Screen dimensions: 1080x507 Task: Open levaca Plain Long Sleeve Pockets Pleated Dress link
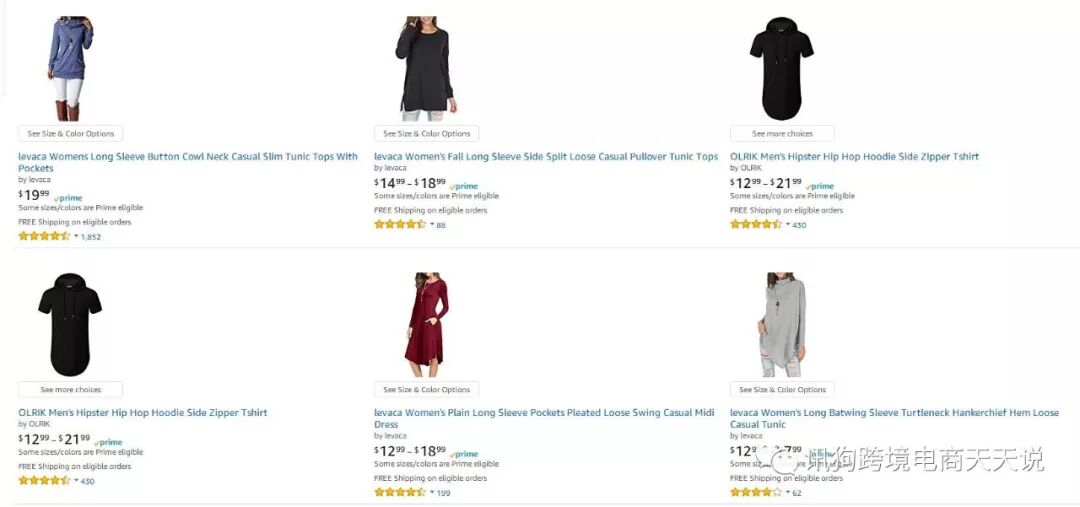(544, 419)
